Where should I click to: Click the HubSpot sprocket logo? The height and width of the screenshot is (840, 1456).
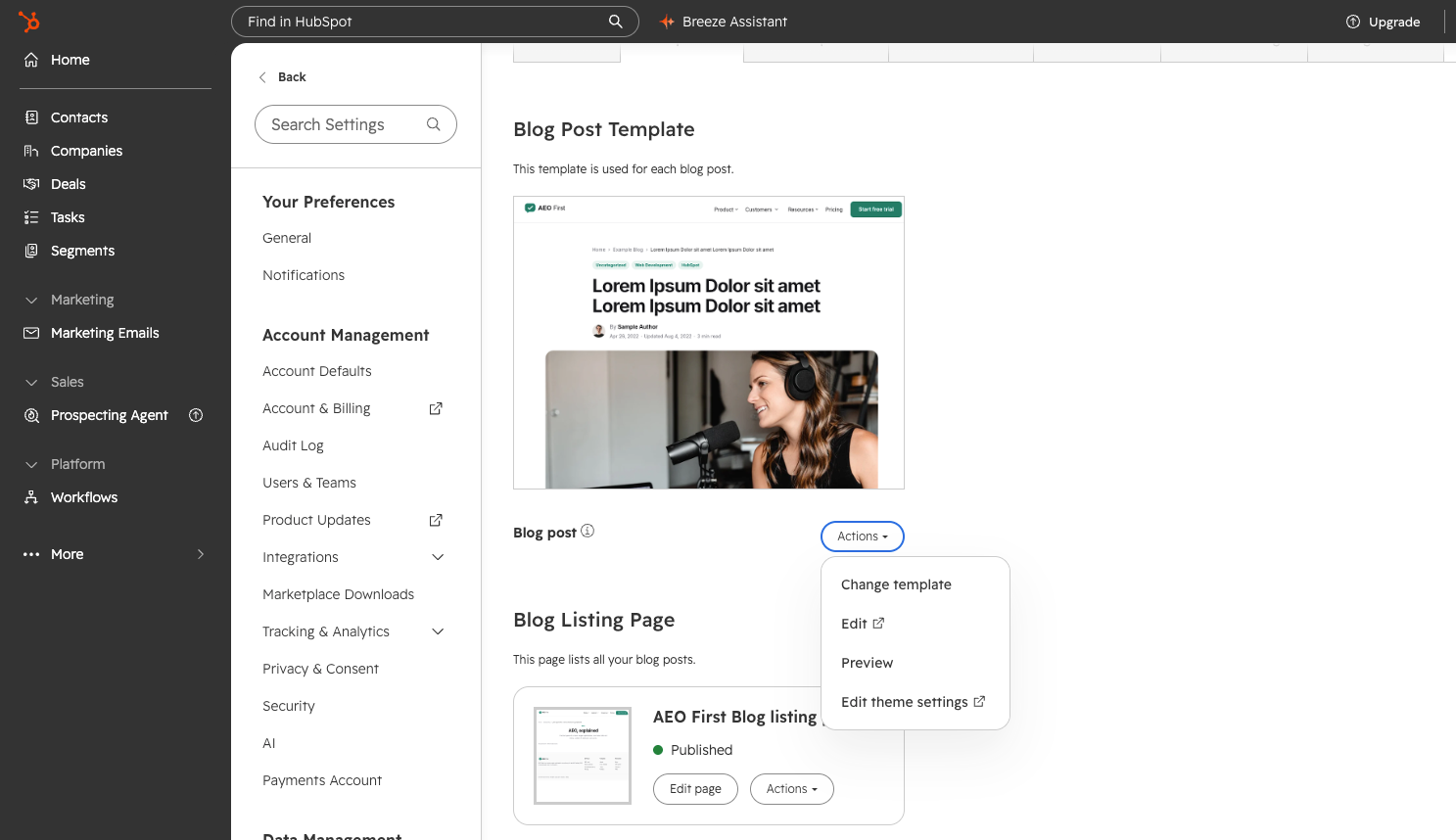(29, 21)
